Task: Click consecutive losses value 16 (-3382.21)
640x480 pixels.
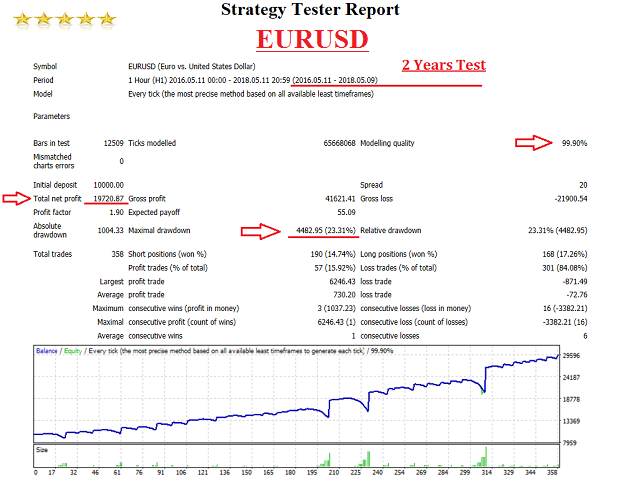Action: click(x=565, y=309)
